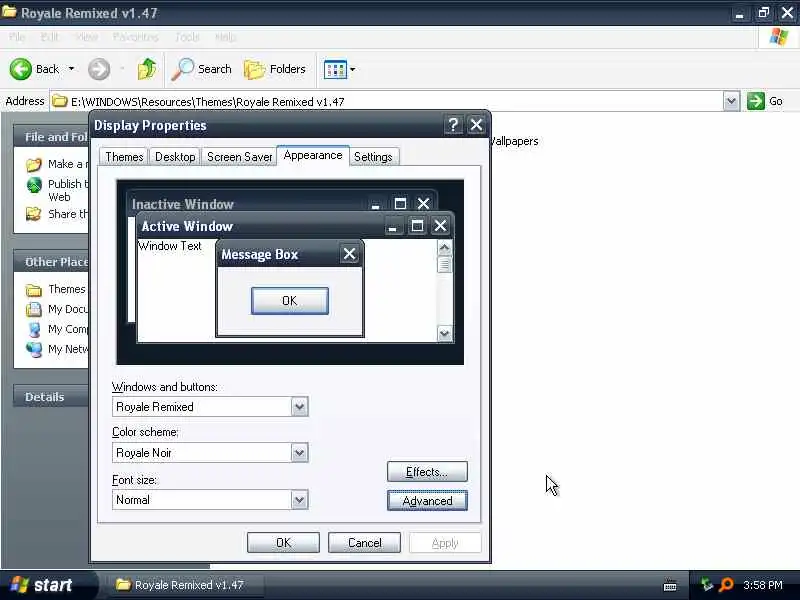This screenshot has width=800, height=600.
Task: Expand the Details panel header
Action: [51, 396]
